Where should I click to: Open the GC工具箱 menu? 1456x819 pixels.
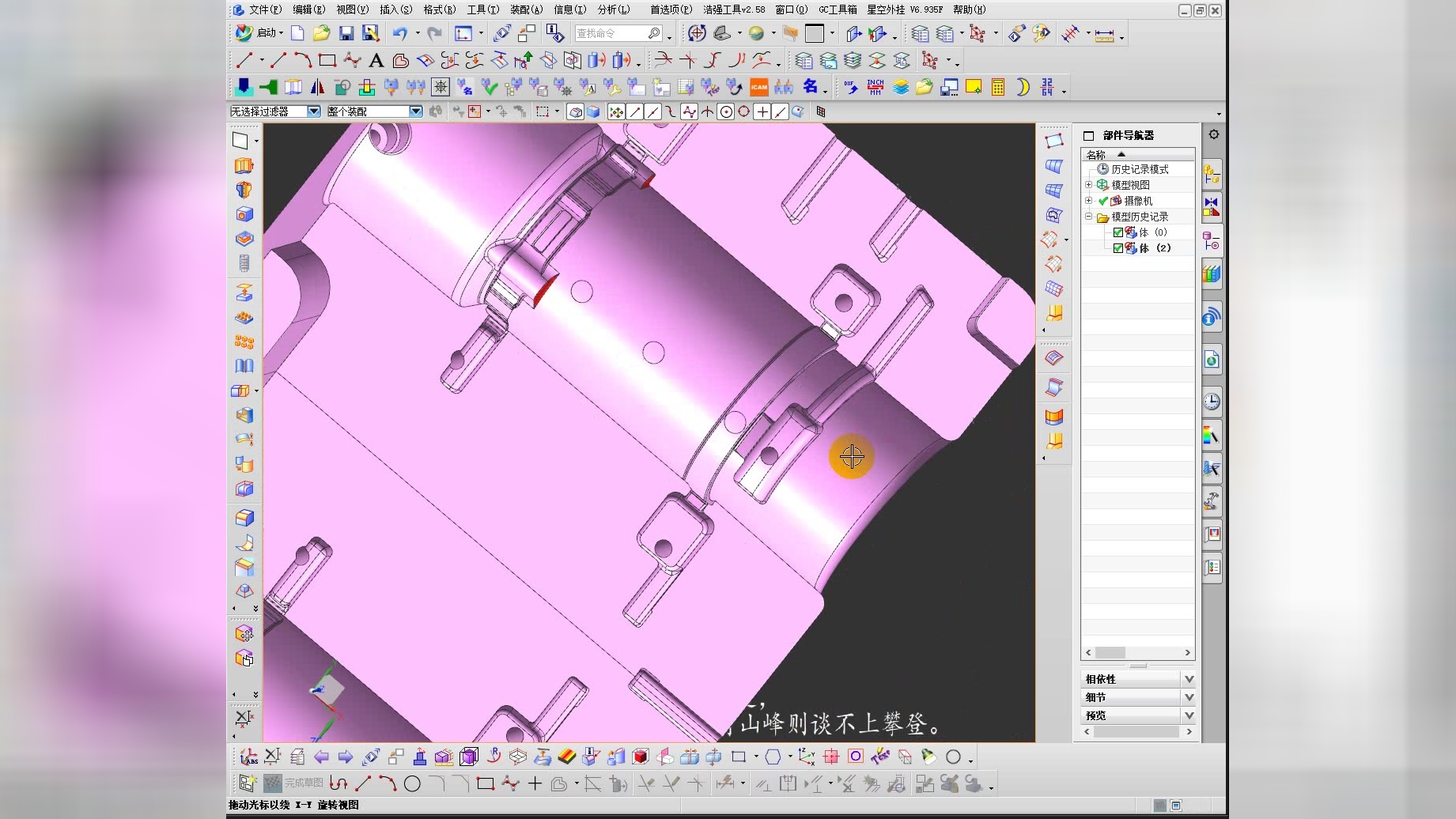point(838,9)
